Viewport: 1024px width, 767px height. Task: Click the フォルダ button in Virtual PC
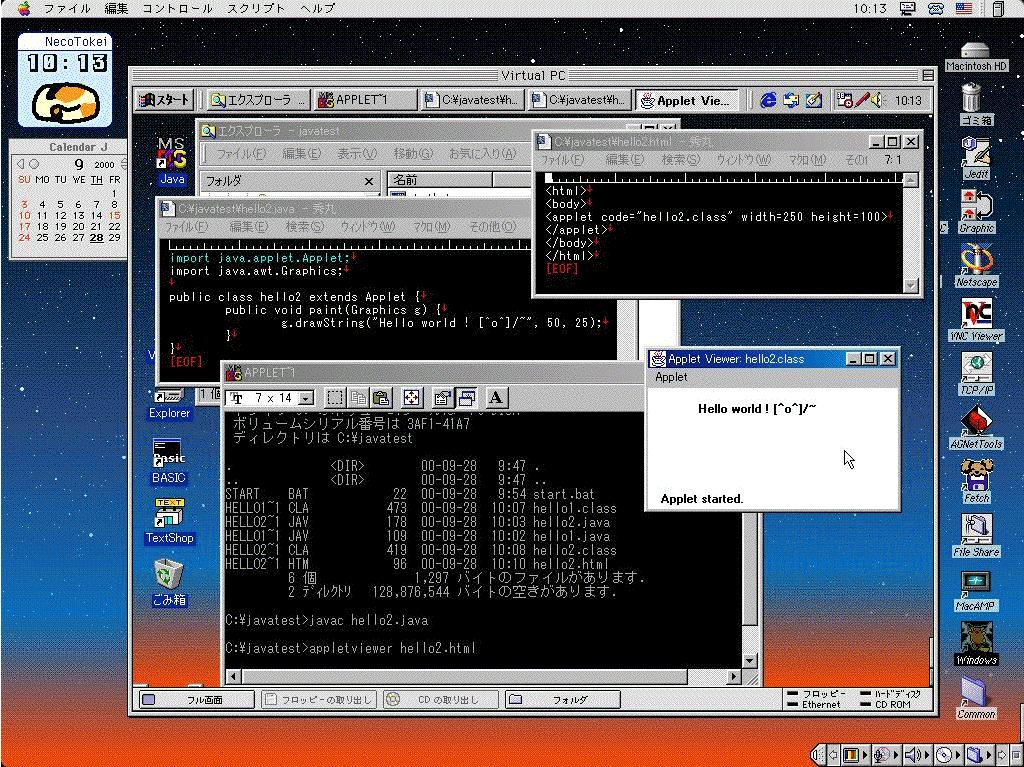click(562, 700)
